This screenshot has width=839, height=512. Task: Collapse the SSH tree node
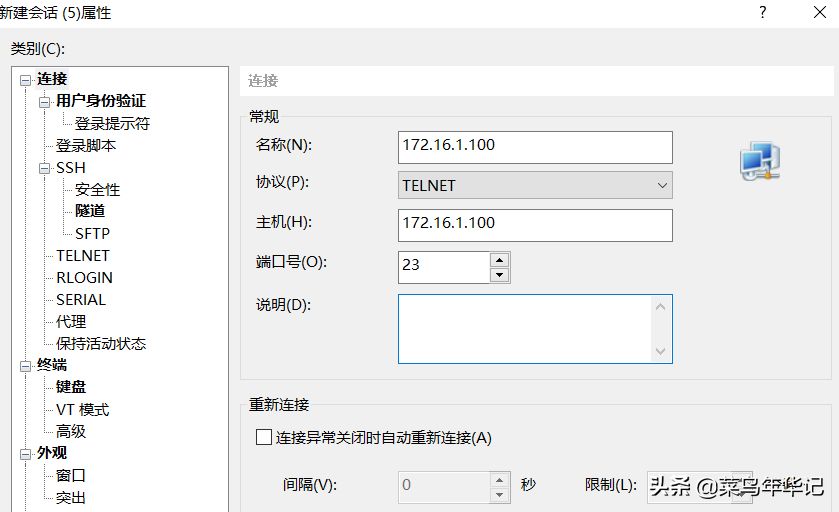(x=44, y=168)
